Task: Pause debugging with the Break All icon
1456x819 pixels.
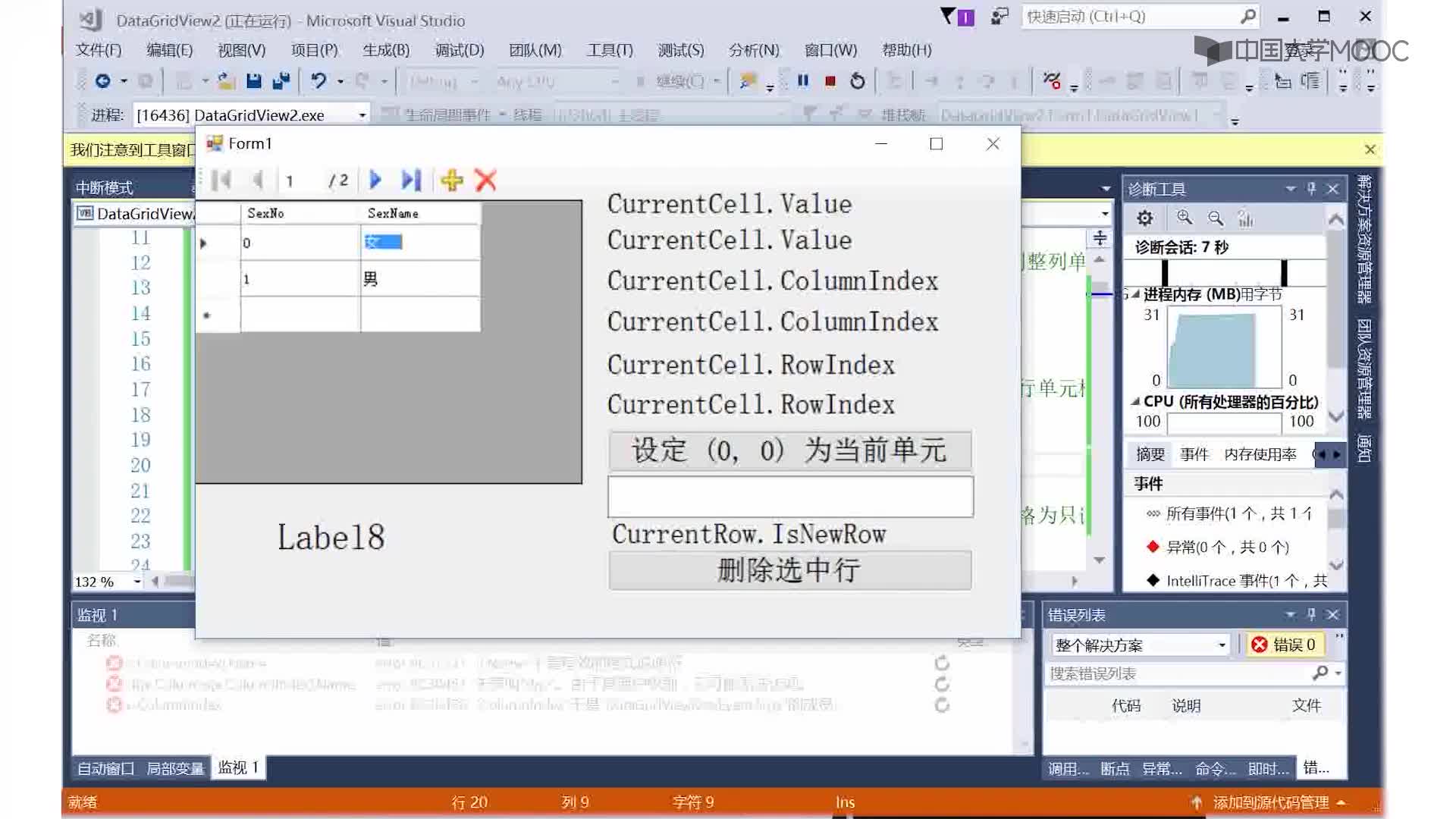Action: [x=803, y=80]
